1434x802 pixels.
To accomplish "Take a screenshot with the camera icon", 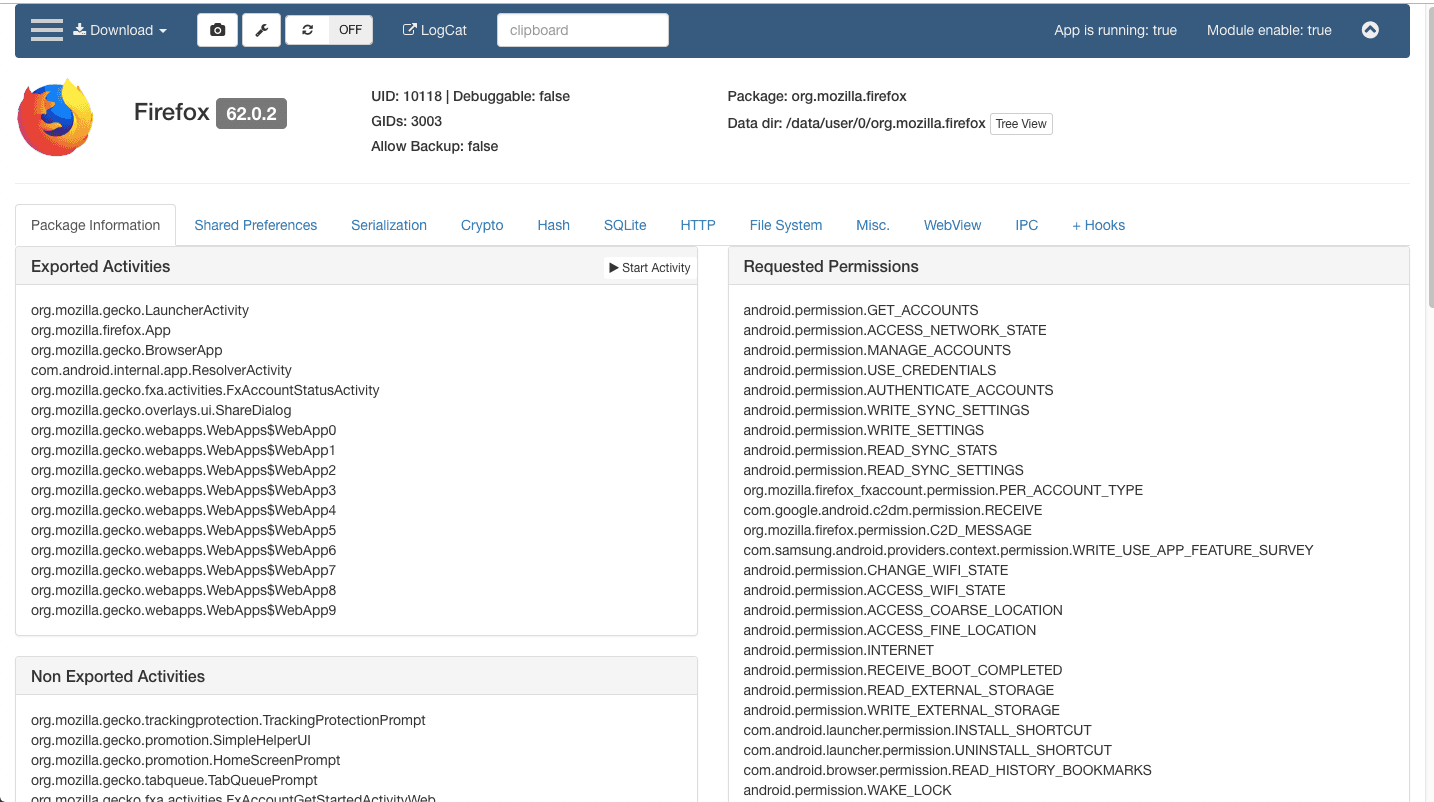I will pyautogui.click(x=217, y=30).
